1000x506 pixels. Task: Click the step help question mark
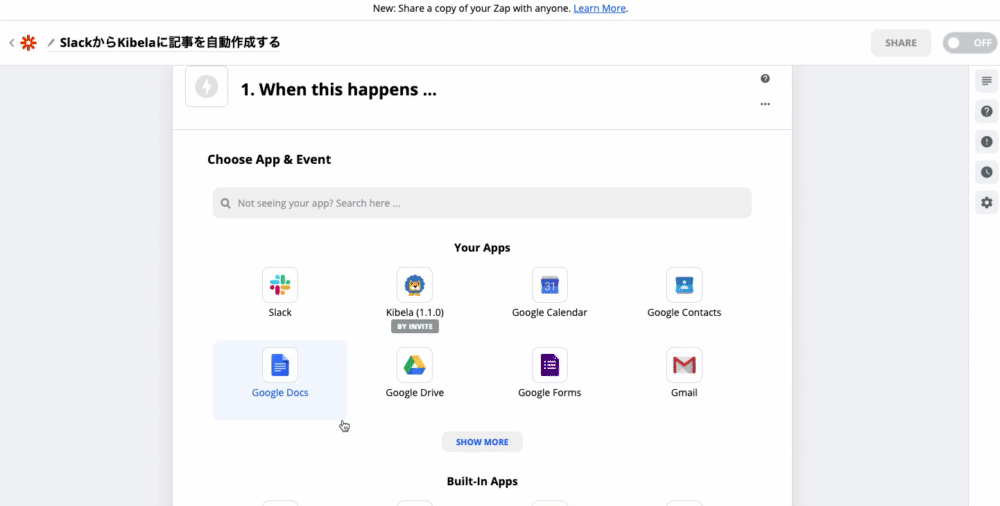point(765,79)
